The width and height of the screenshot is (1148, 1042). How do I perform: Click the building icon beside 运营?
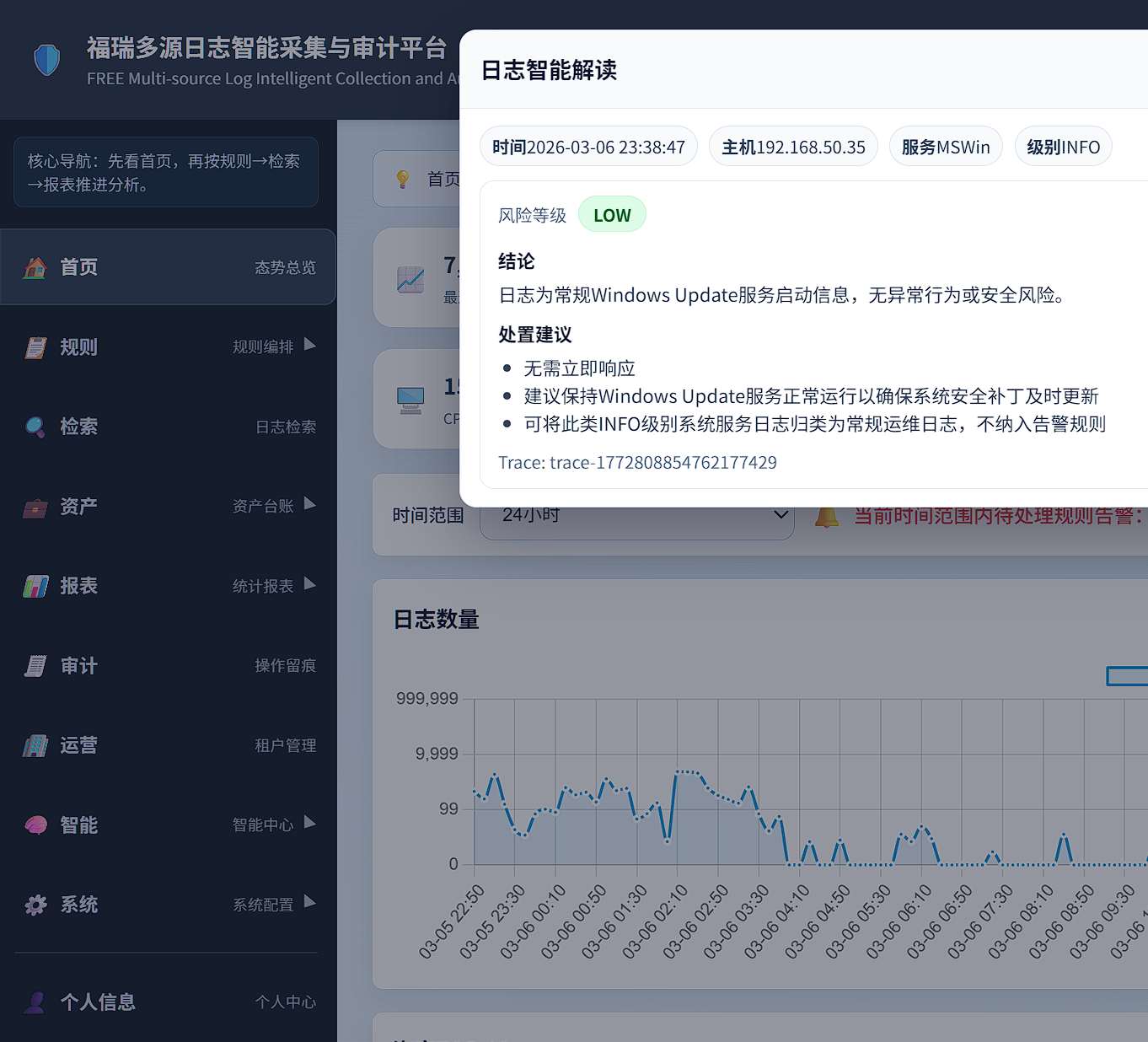click(x=35, y=746)
